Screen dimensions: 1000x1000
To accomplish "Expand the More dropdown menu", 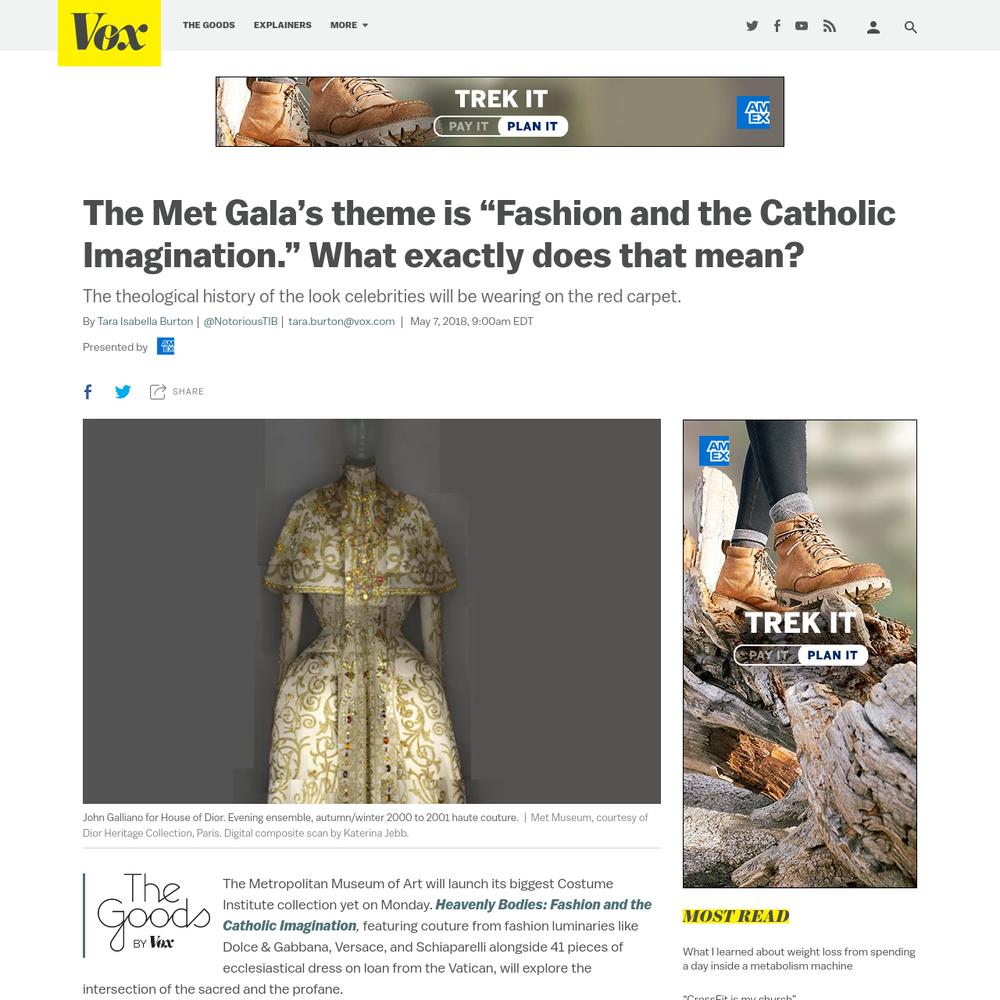I will (x=349, y=25).
